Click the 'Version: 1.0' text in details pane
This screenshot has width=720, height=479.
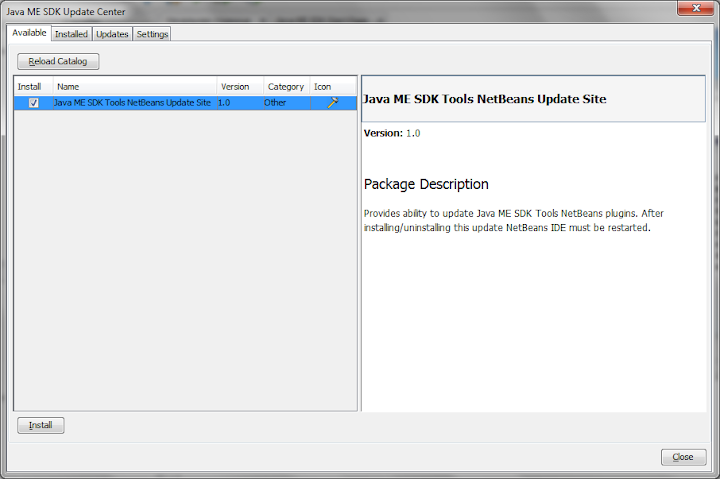point(392,133)
